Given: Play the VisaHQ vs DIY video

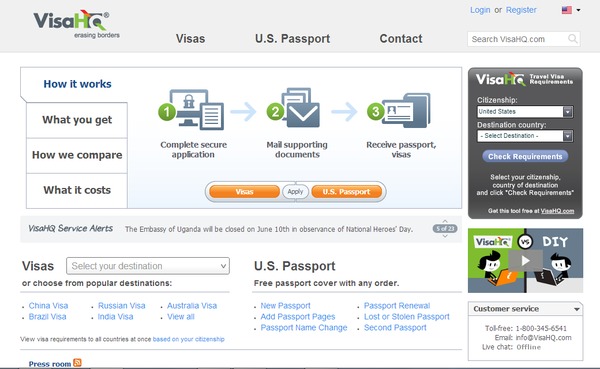Looking at the screenshot, I should pyautogui.click(x=525, y=261).
